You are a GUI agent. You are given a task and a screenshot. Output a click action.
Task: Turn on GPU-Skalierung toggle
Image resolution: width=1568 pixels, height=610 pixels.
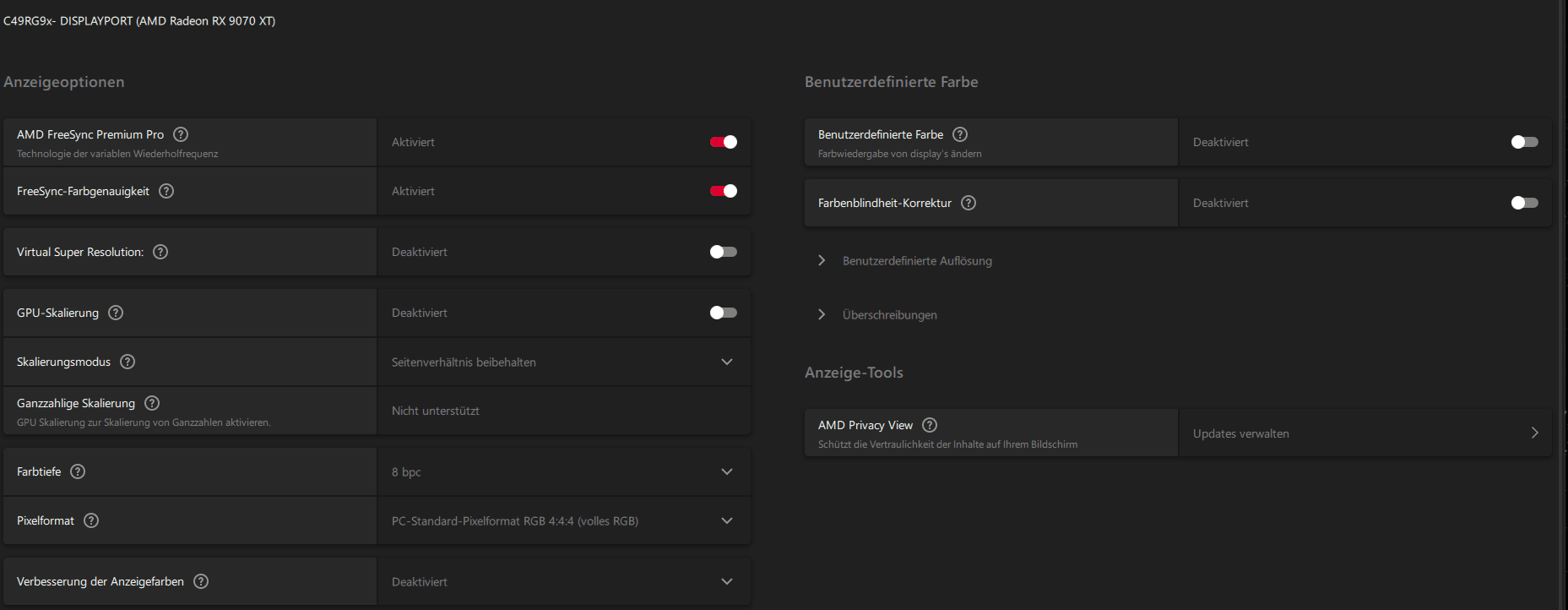coord(723,313)
